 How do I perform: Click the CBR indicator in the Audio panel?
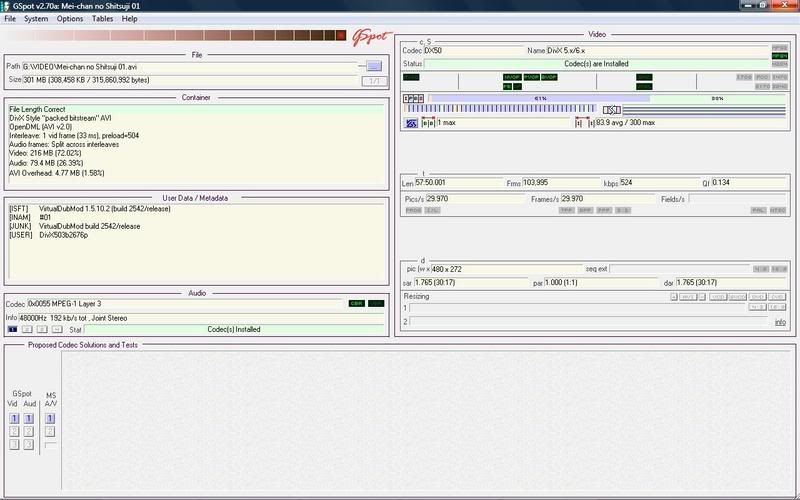tap(356, 303)
